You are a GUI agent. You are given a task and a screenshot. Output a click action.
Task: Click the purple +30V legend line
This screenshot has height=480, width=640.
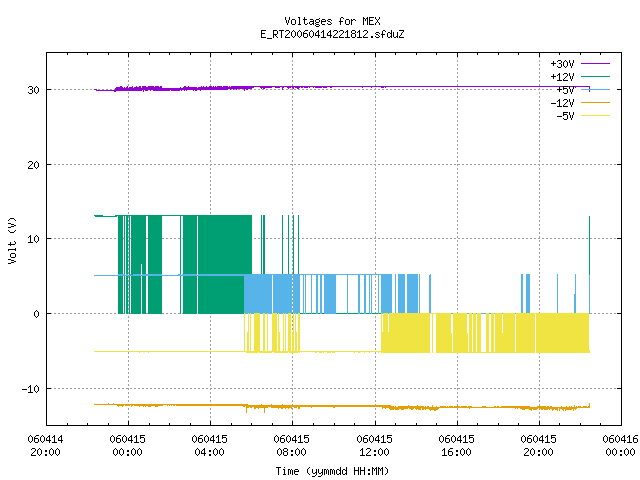tap(595, 64)
